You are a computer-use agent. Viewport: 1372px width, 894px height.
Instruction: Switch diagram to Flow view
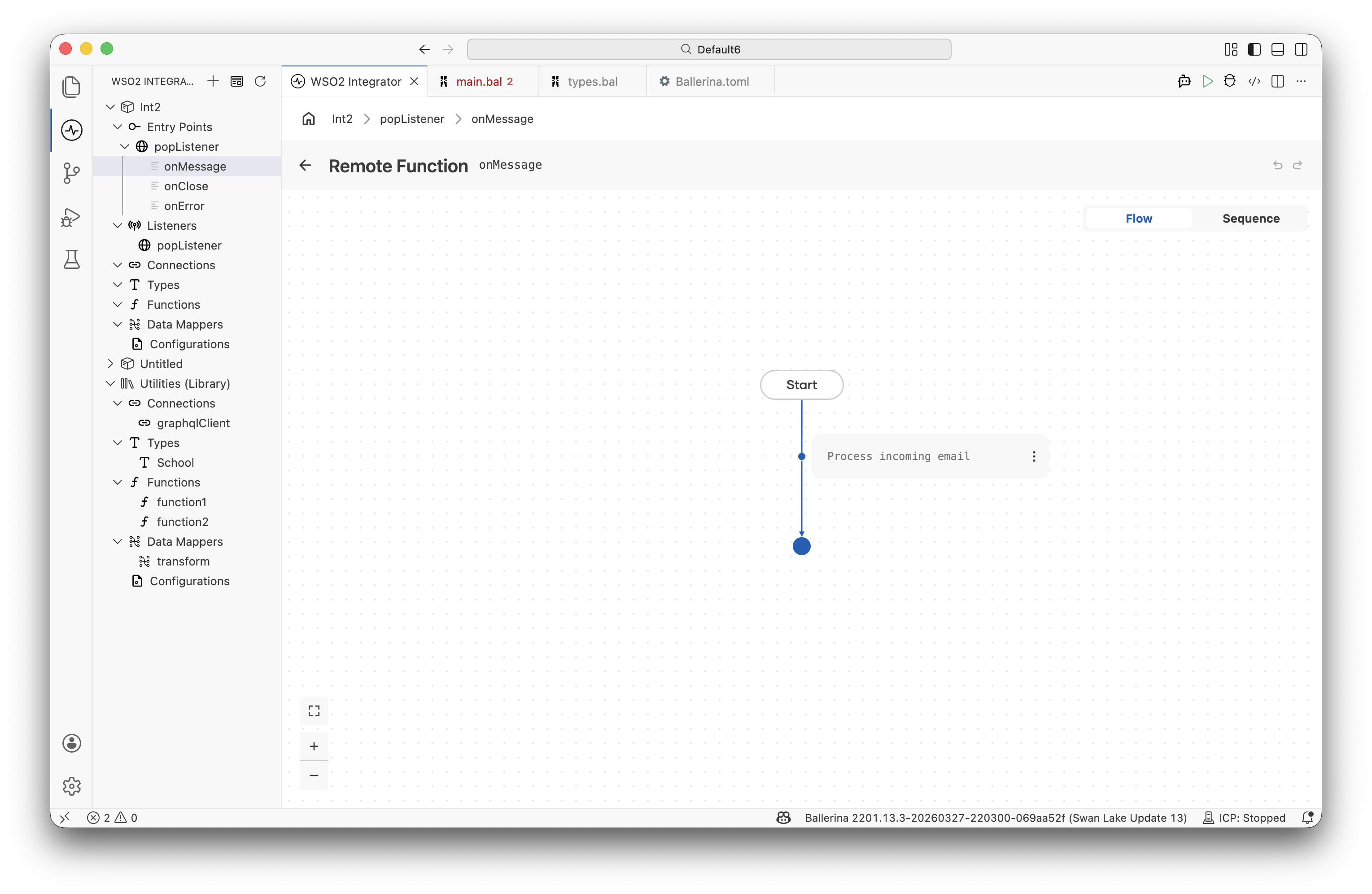[x=1139, y=219]
